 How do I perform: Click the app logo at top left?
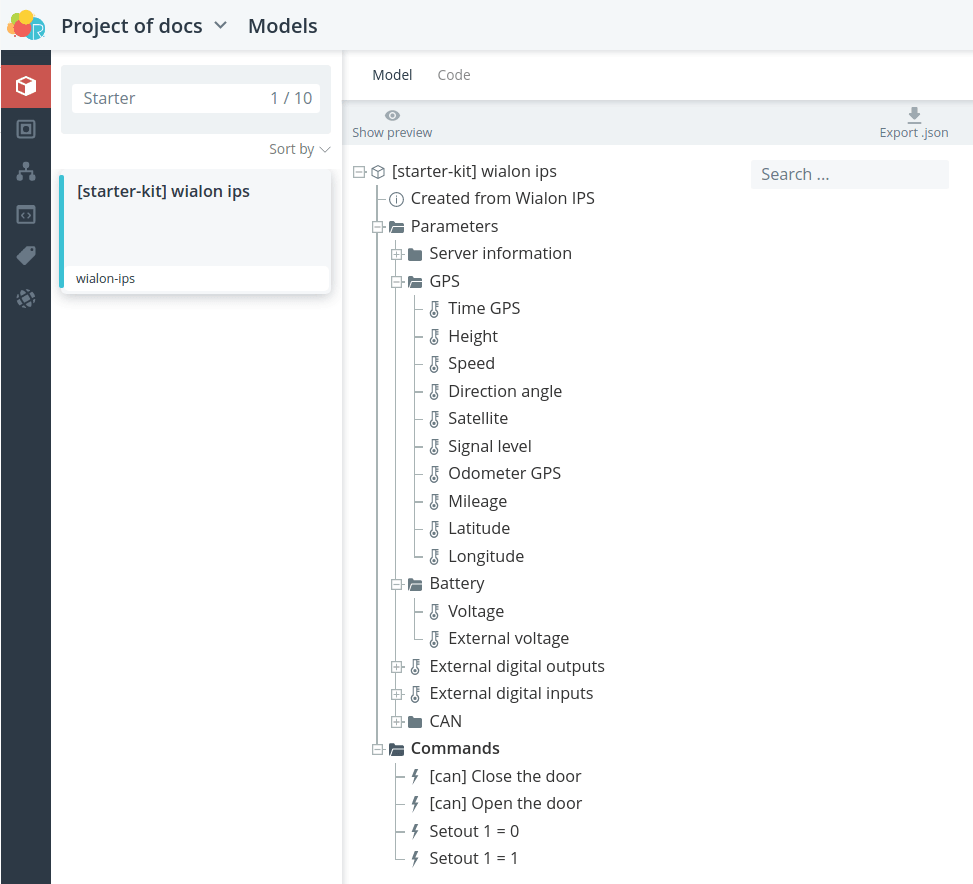(x=25, y=25)
